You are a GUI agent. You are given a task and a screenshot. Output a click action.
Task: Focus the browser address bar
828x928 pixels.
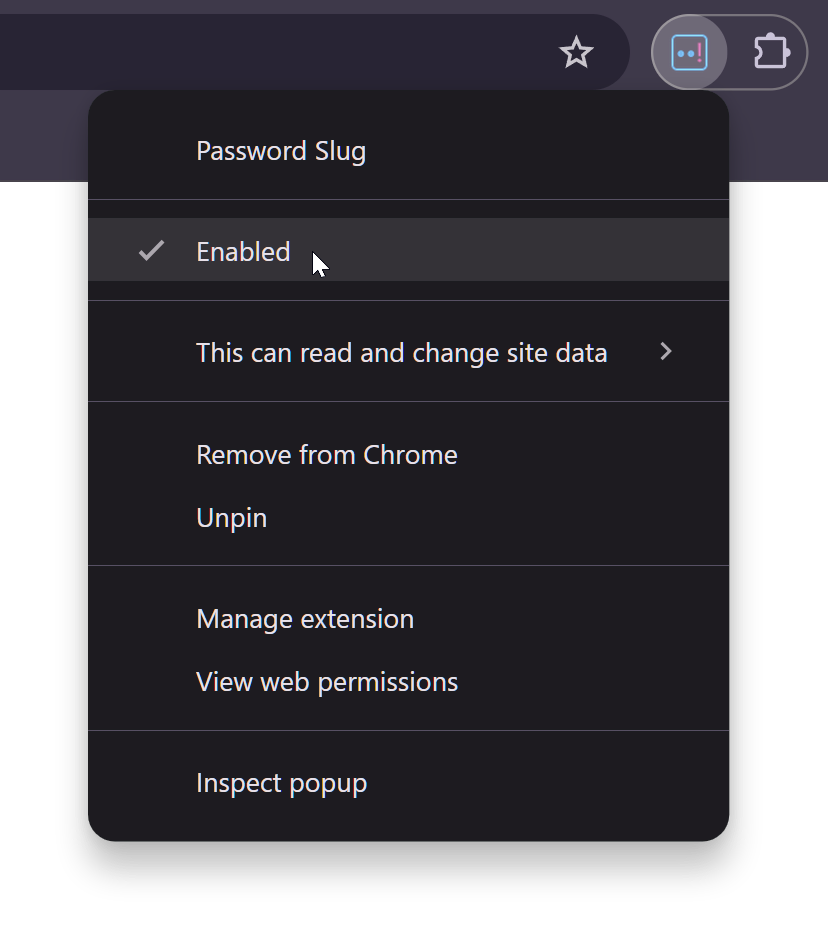250,52
